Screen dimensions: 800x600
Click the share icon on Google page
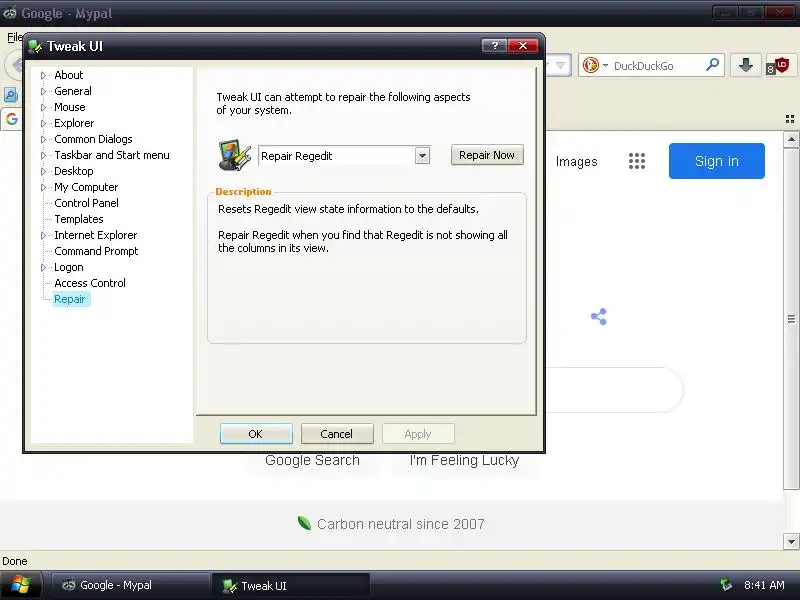tap(598, 316)
